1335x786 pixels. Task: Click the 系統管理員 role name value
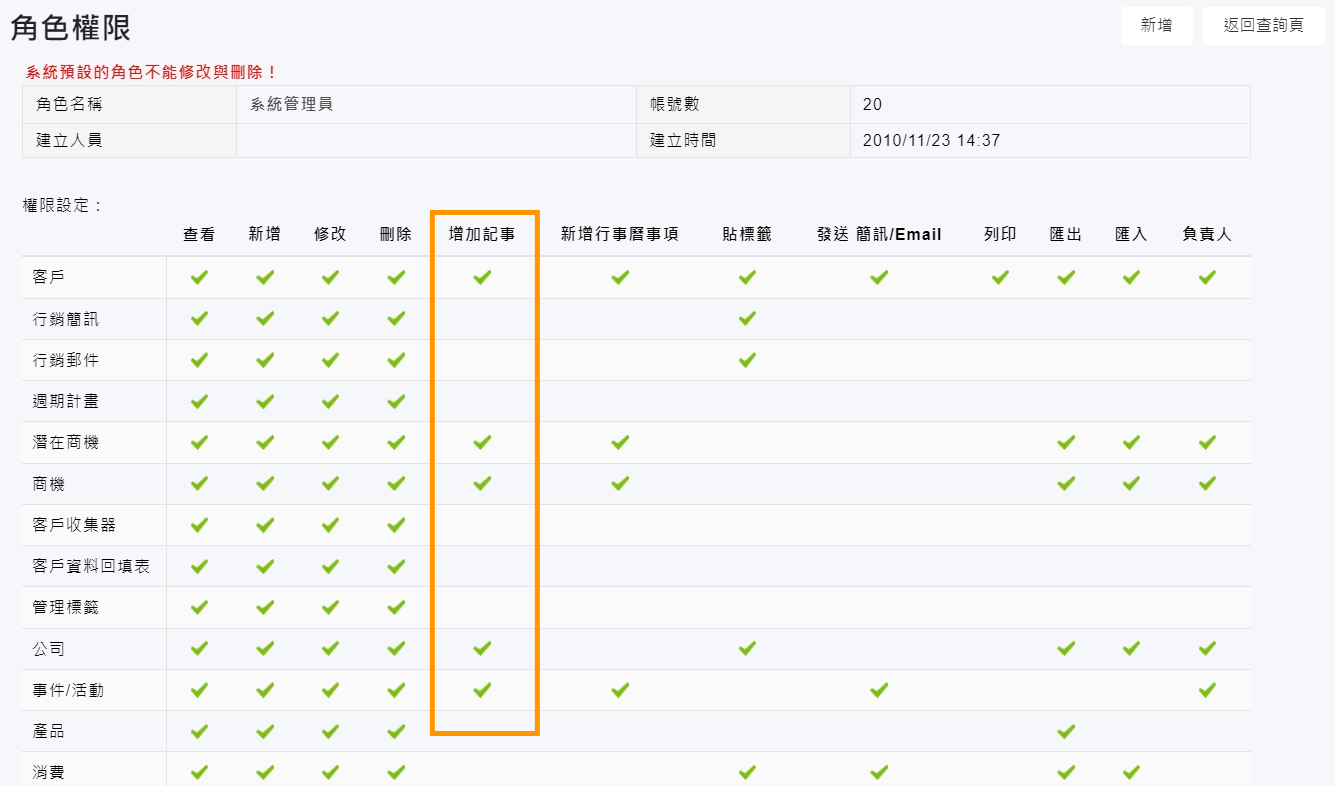click(291, 104)
